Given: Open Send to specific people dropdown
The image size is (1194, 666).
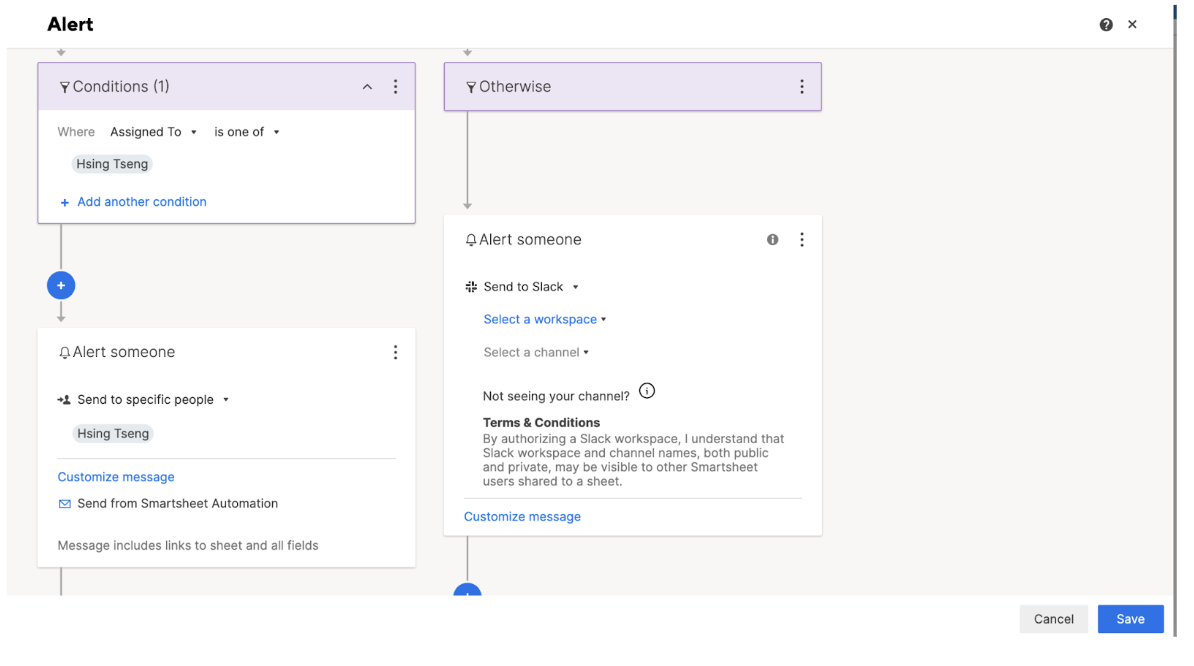Looking at the screenshot, I should coord(152,400).
